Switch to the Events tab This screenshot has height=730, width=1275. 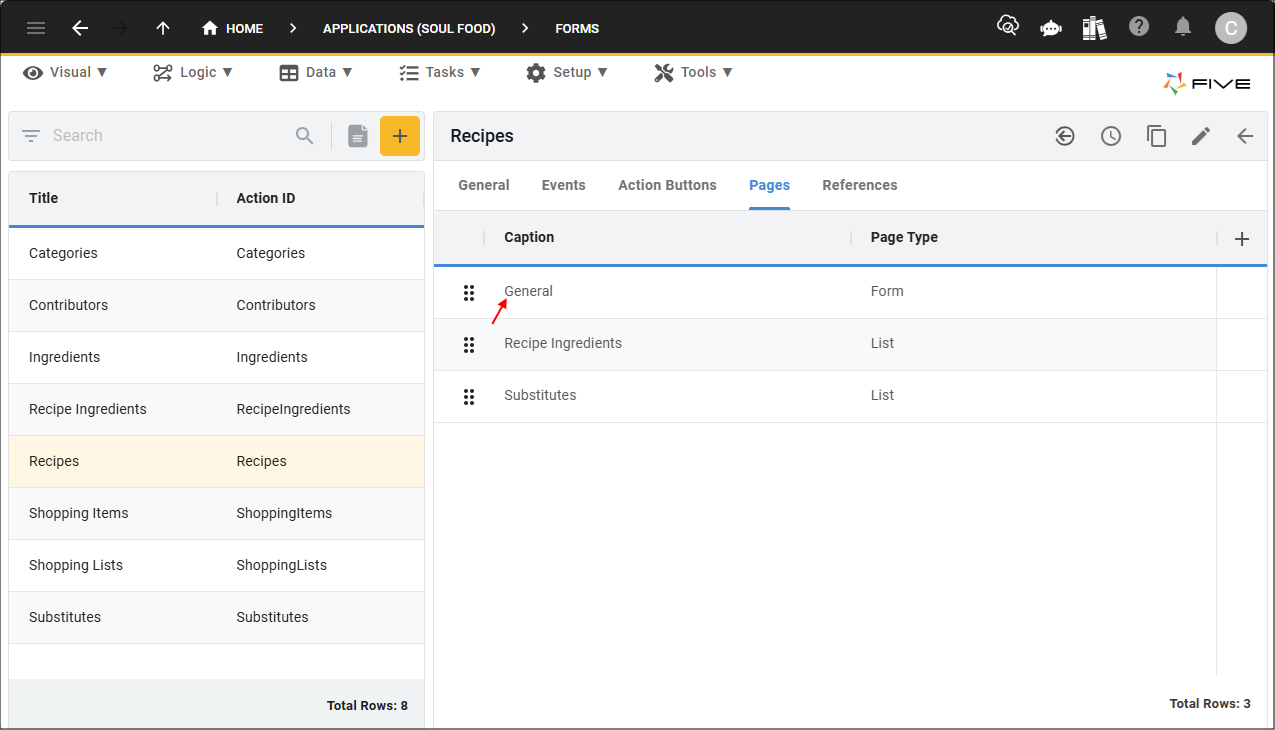coord(564,185)
